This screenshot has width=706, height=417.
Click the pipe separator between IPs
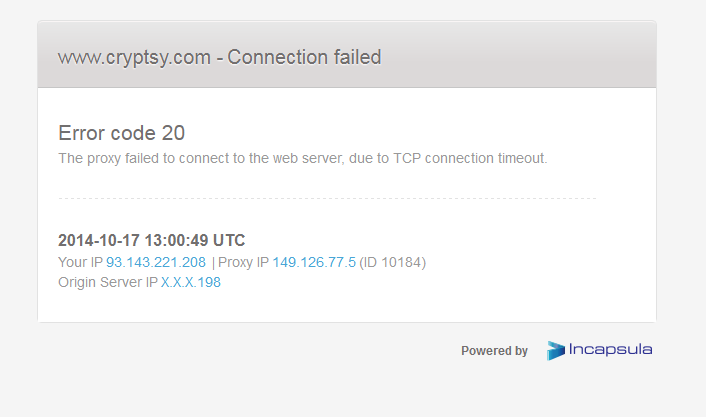click(x=213, y=262)
